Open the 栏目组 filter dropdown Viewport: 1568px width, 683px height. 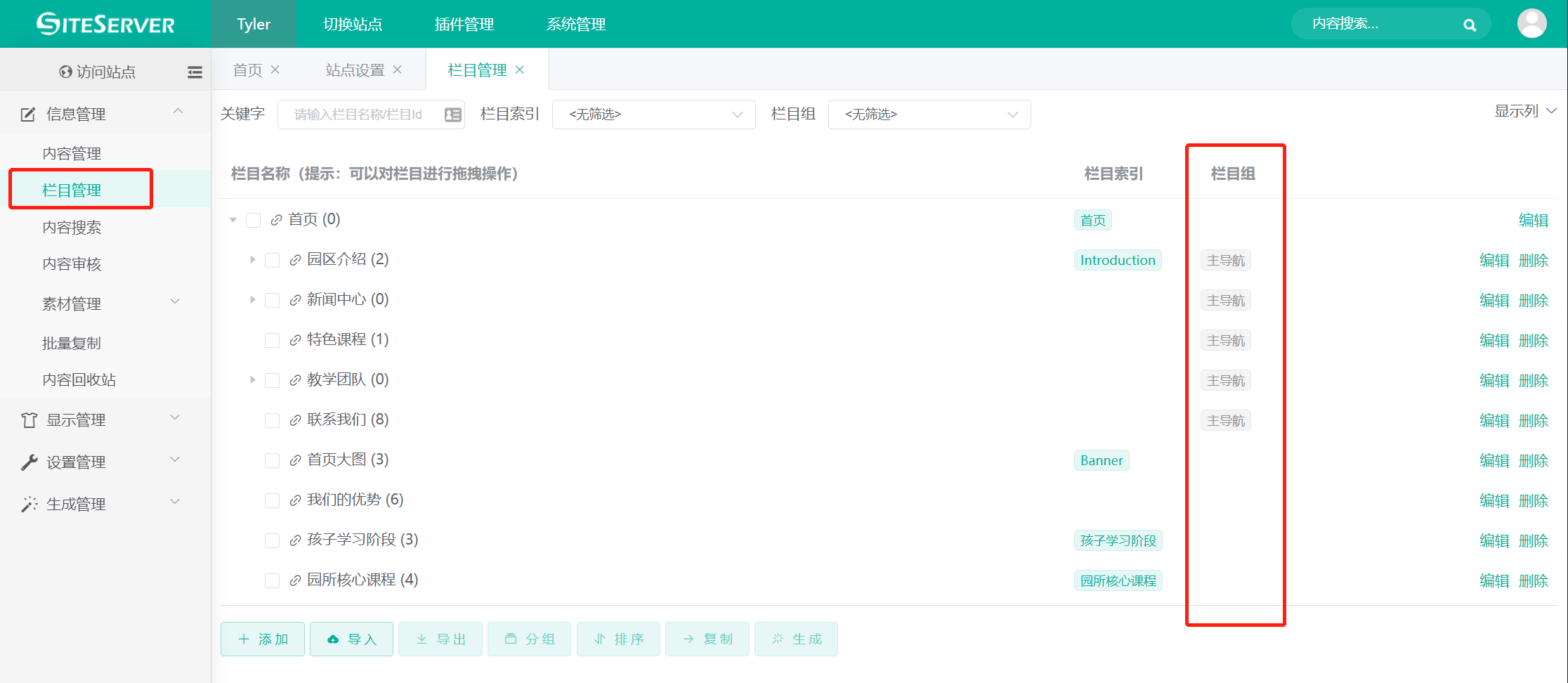pyautogui.click(x=929, y=115)
